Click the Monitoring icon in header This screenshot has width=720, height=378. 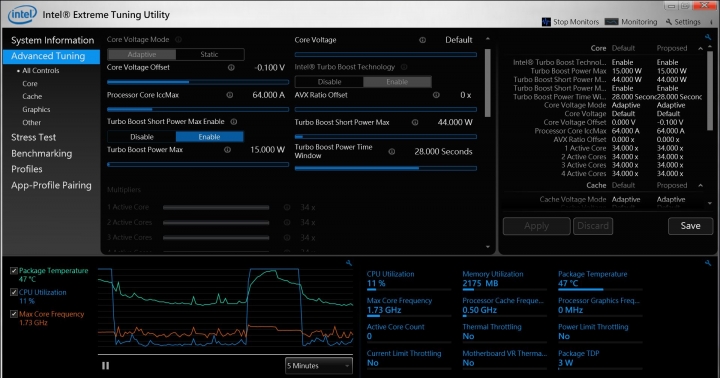coord(612,22)
